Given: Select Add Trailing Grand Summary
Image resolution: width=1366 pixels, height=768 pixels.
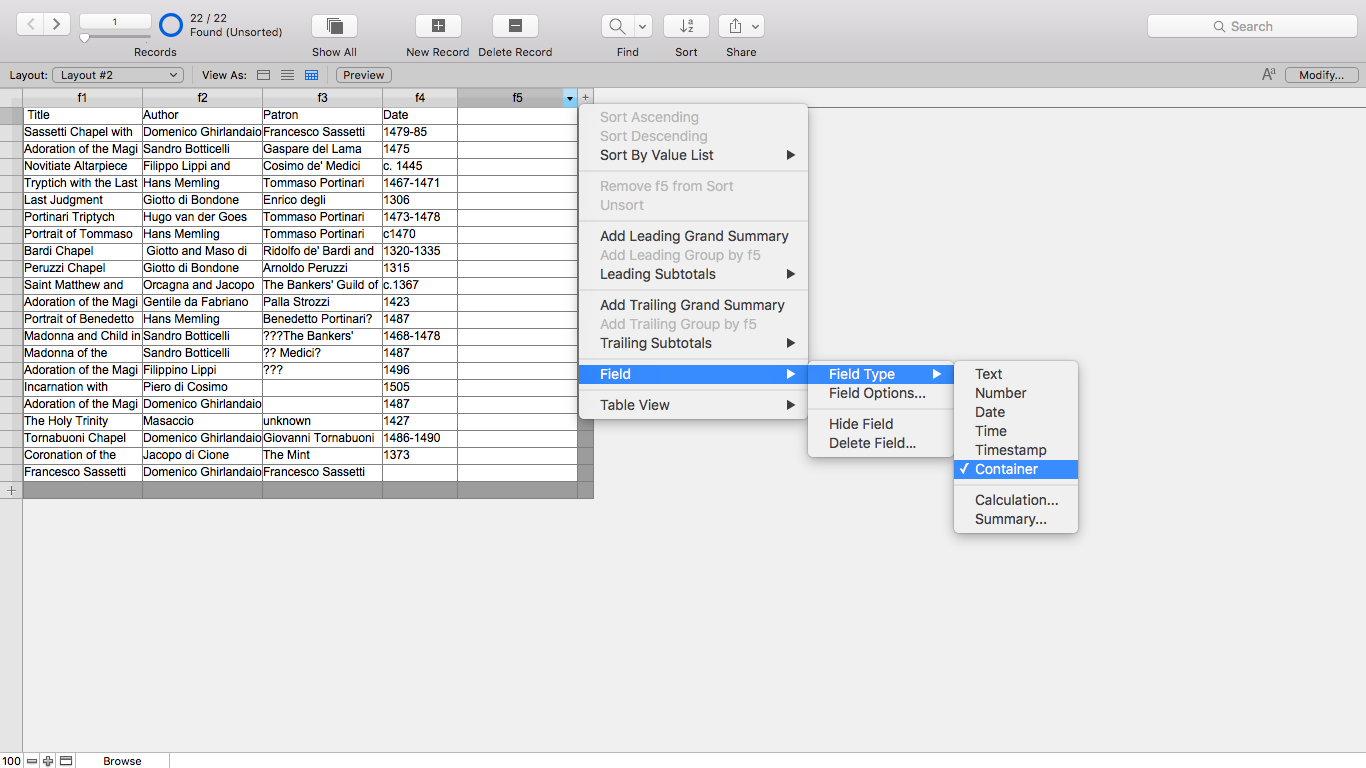Looking at the screenshot, I should [693, 305].
